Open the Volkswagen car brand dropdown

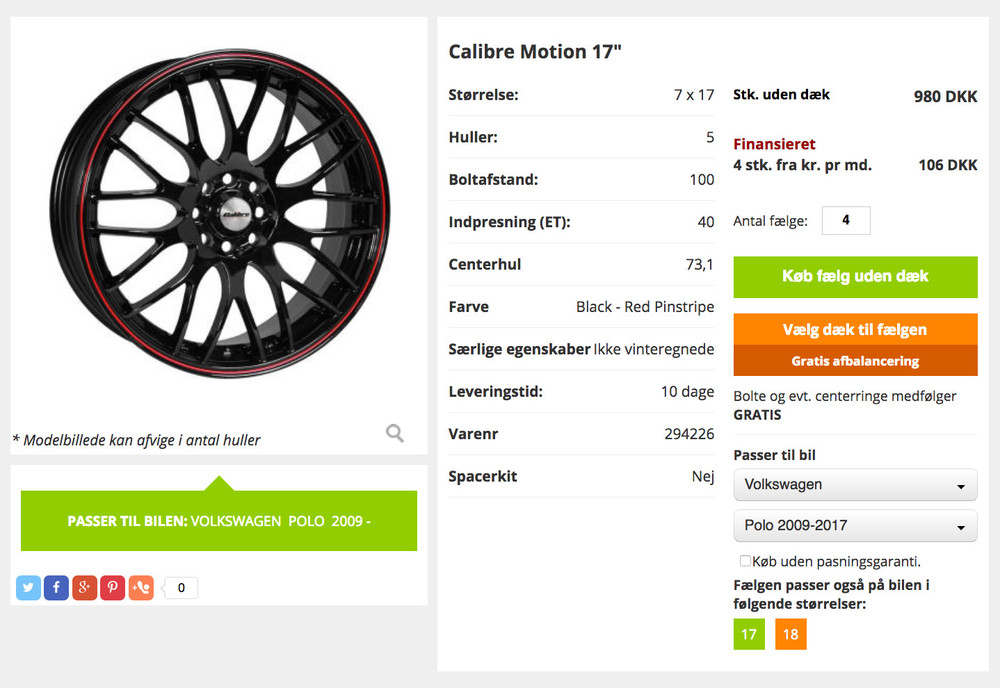tap(855, 485)
